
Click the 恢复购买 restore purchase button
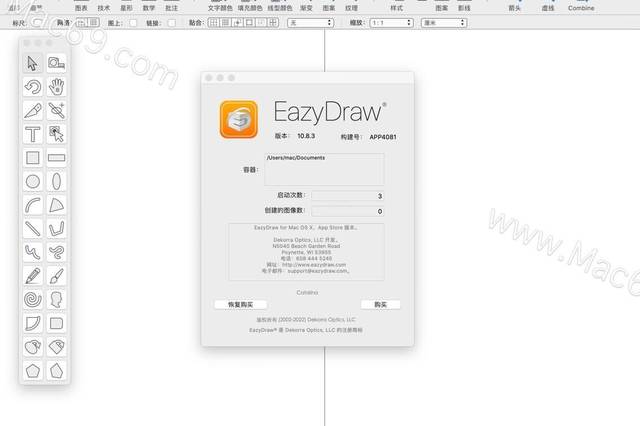pos(240,304)
